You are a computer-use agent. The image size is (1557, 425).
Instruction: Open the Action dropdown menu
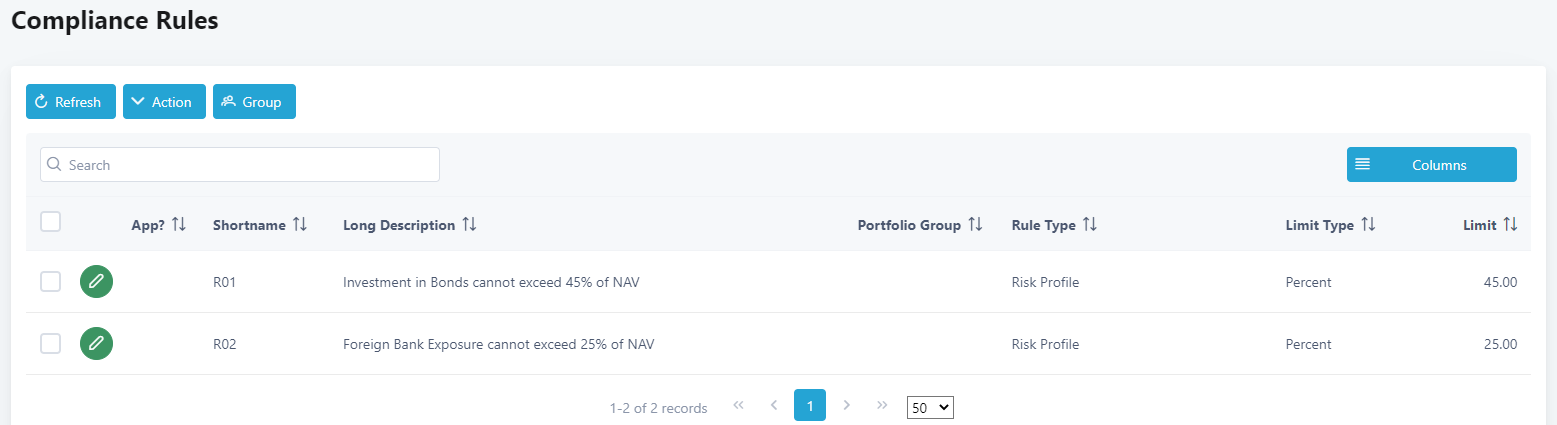[164, 102]
